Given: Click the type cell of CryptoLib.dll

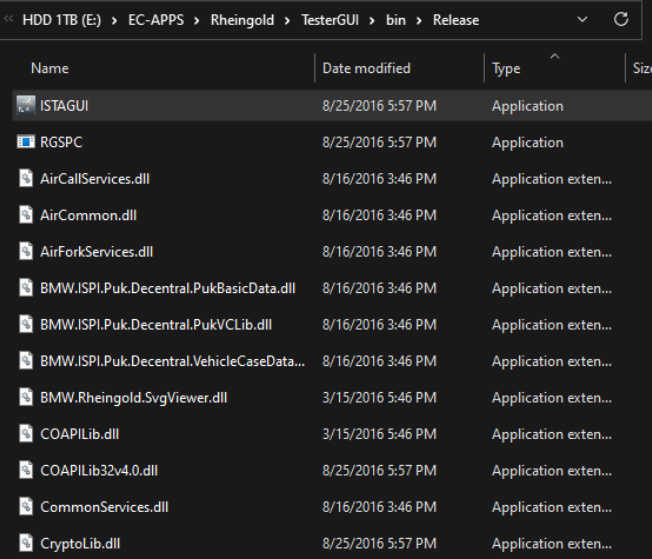Looking at the screenshot, I should (x=552, y=544).
